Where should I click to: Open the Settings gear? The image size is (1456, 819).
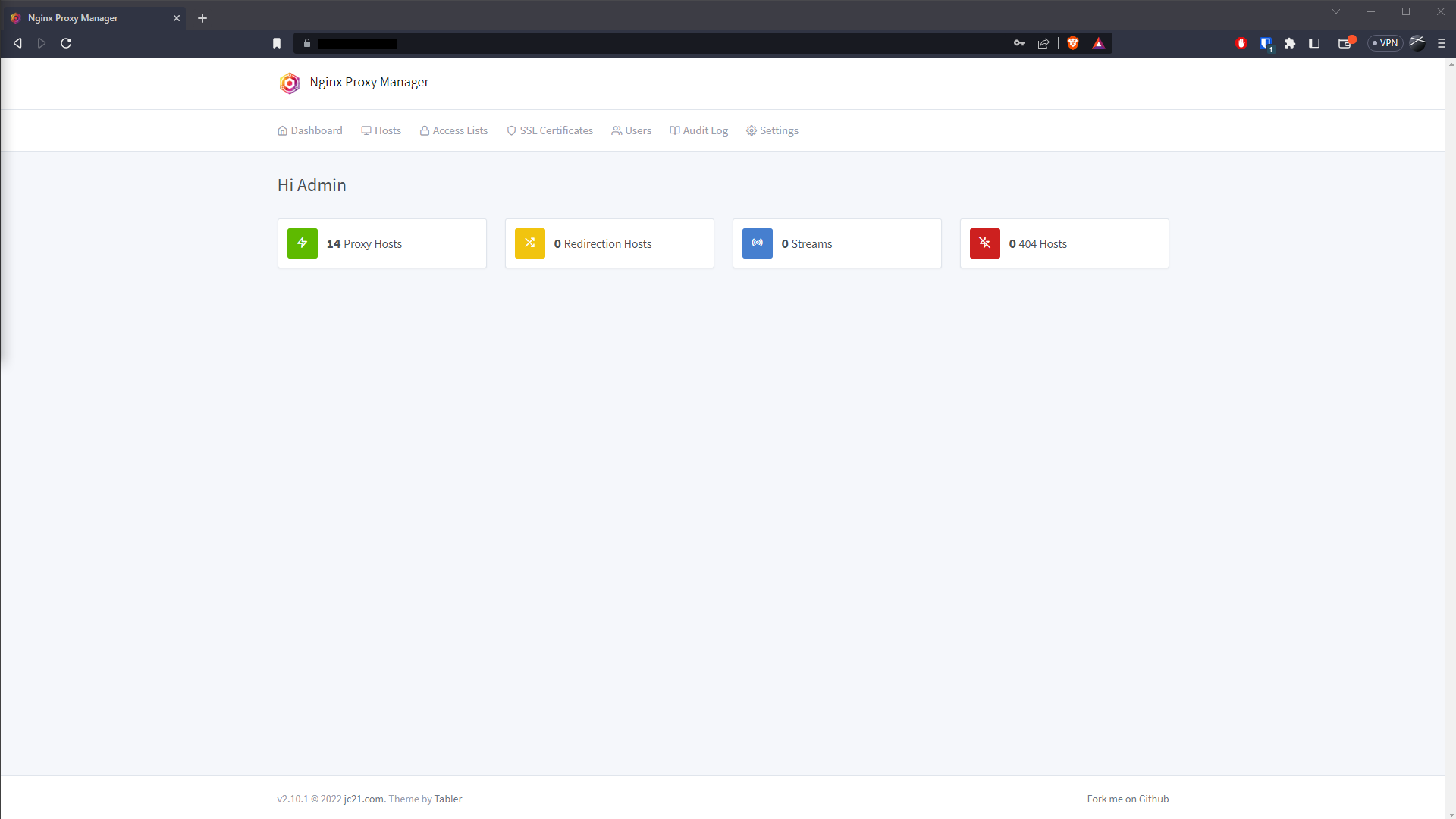(772, 130)
